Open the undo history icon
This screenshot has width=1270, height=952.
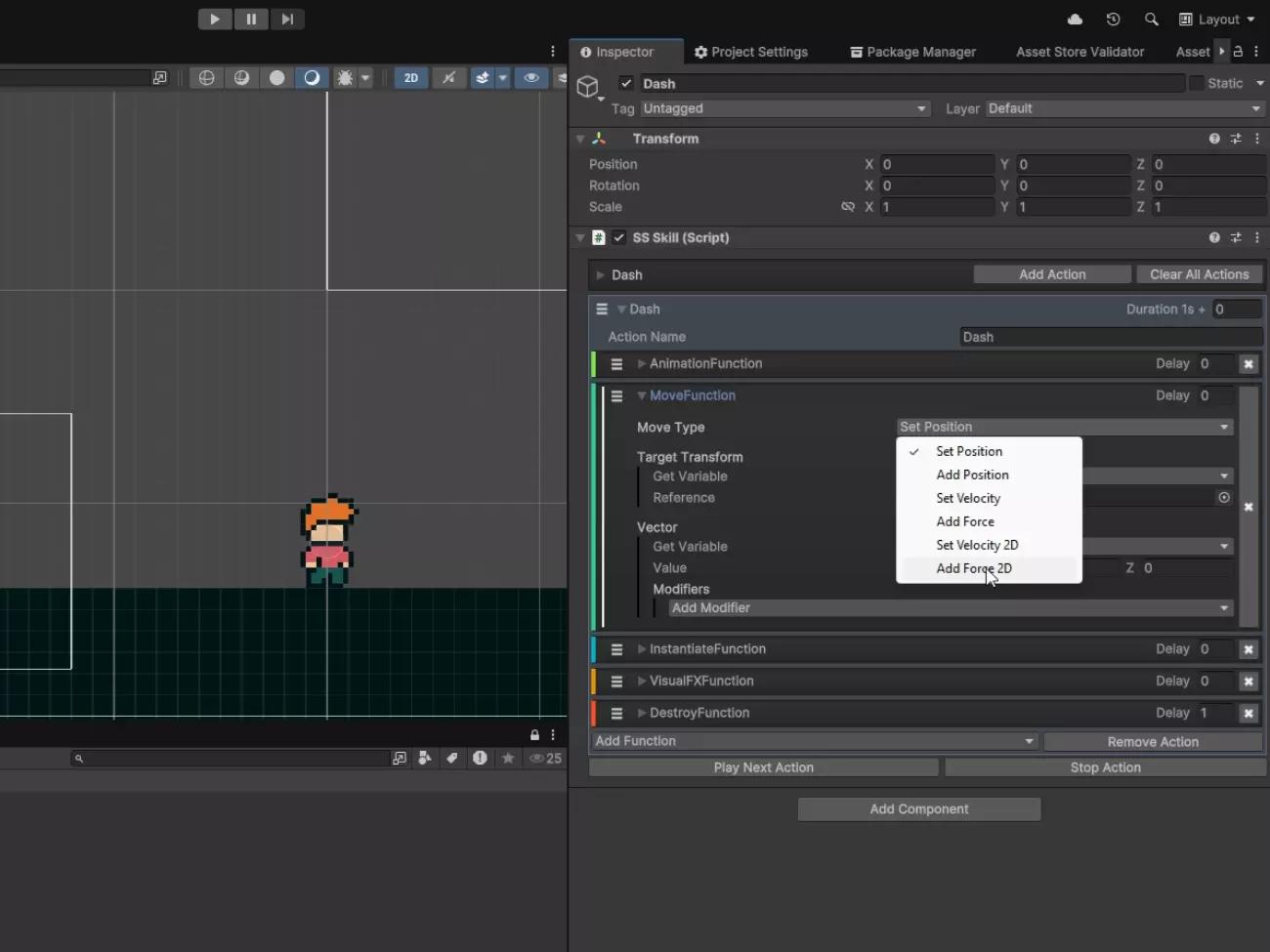1113,20
